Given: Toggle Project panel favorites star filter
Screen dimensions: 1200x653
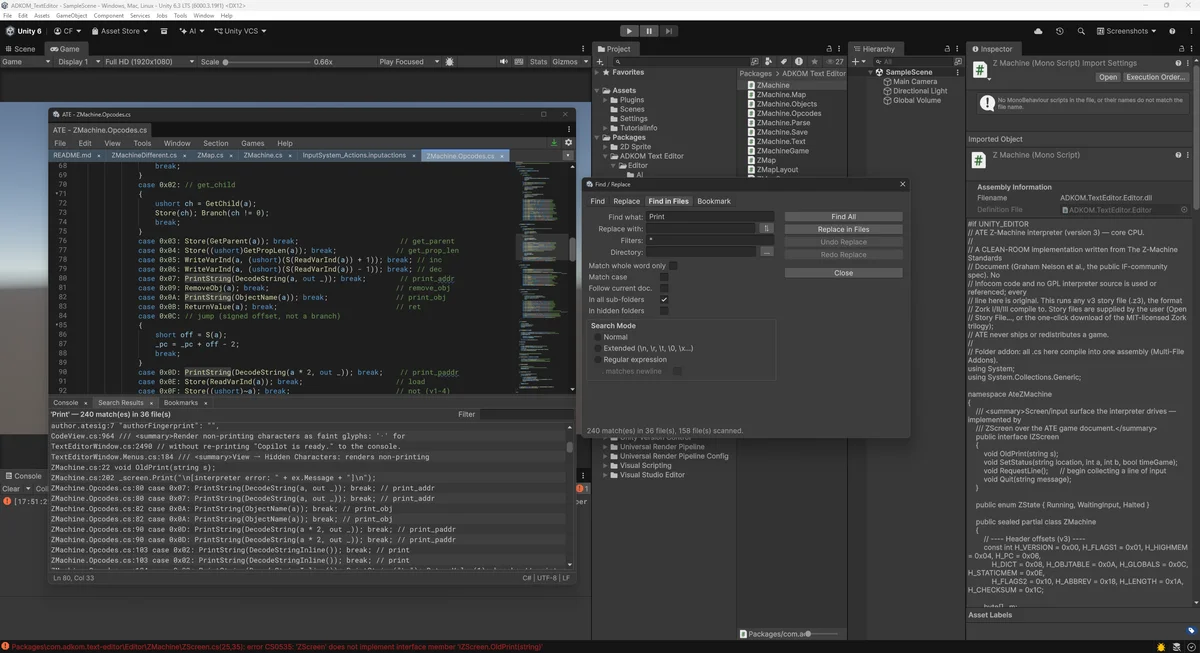Looking at the screenshot, I should (x=817, y=62).
